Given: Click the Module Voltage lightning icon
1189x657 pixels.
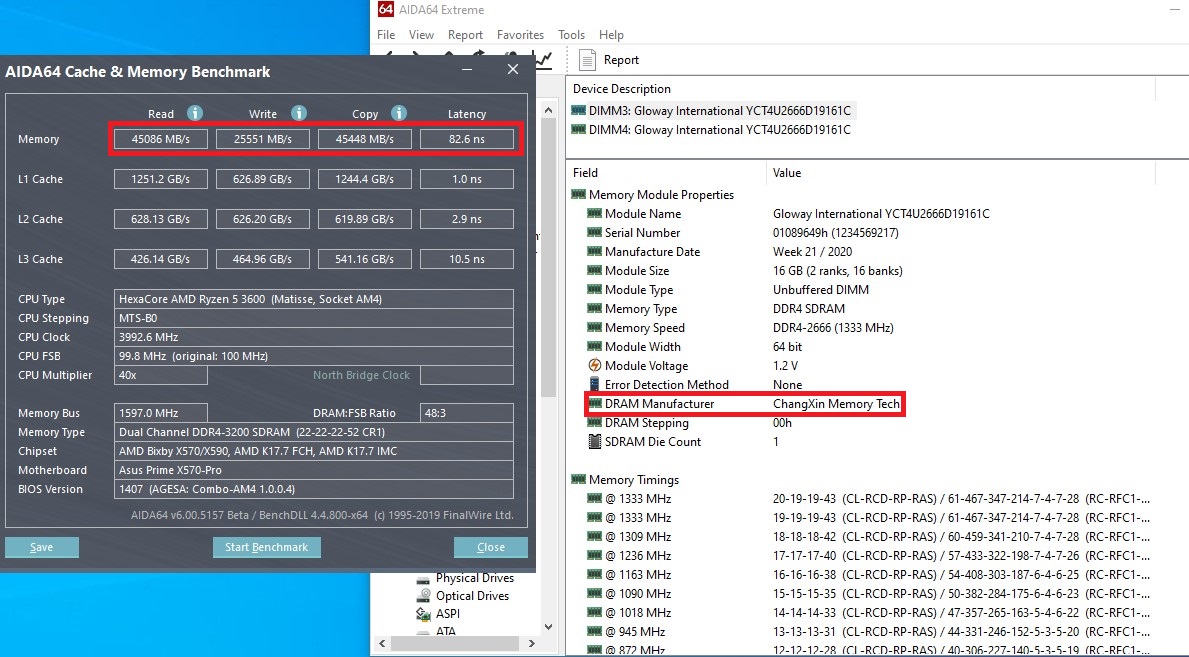Looking at the screenshot, I should pyautogui.click(x=594, y=366).
